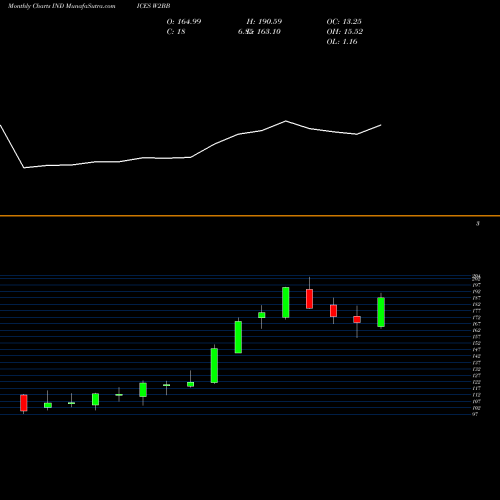500x500 pixels.
Task: Select the first red candle at far left
Action: [x=24, y=403]
